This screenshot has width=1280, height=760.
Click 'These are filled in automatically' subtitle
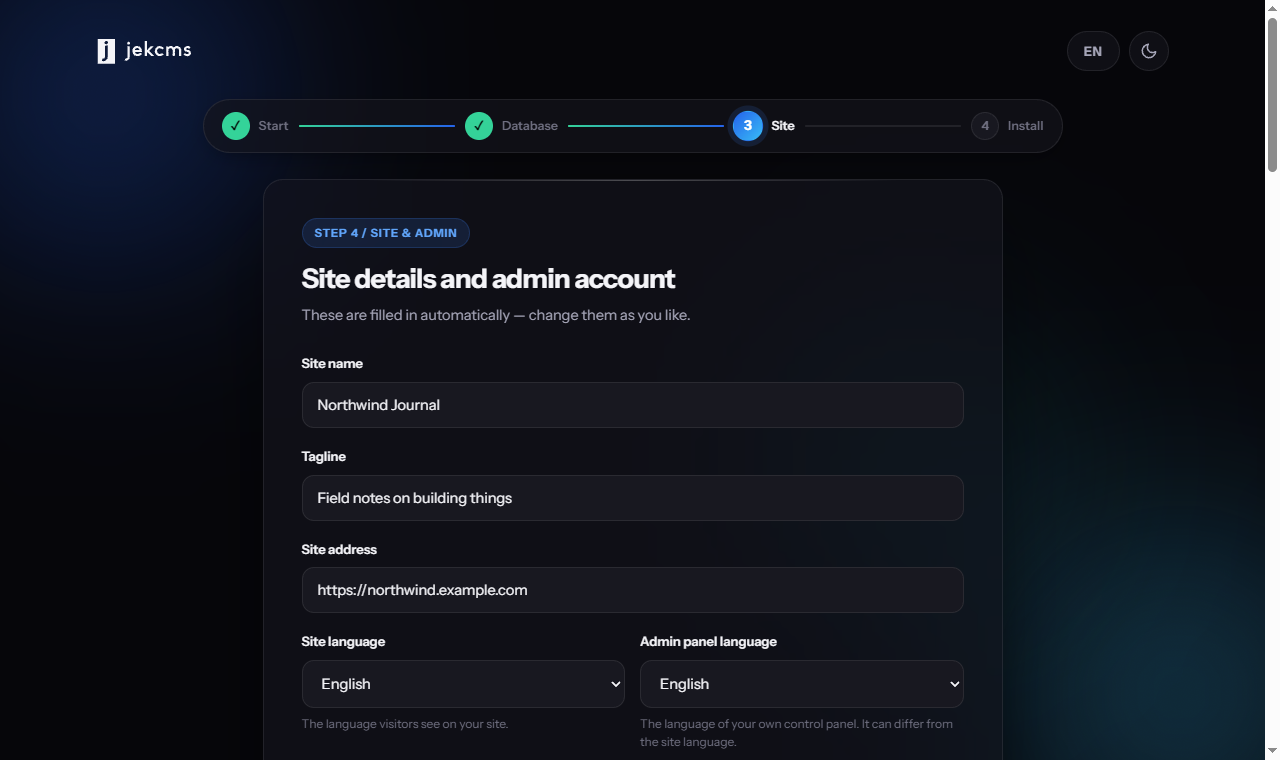[x=496, y=315]
